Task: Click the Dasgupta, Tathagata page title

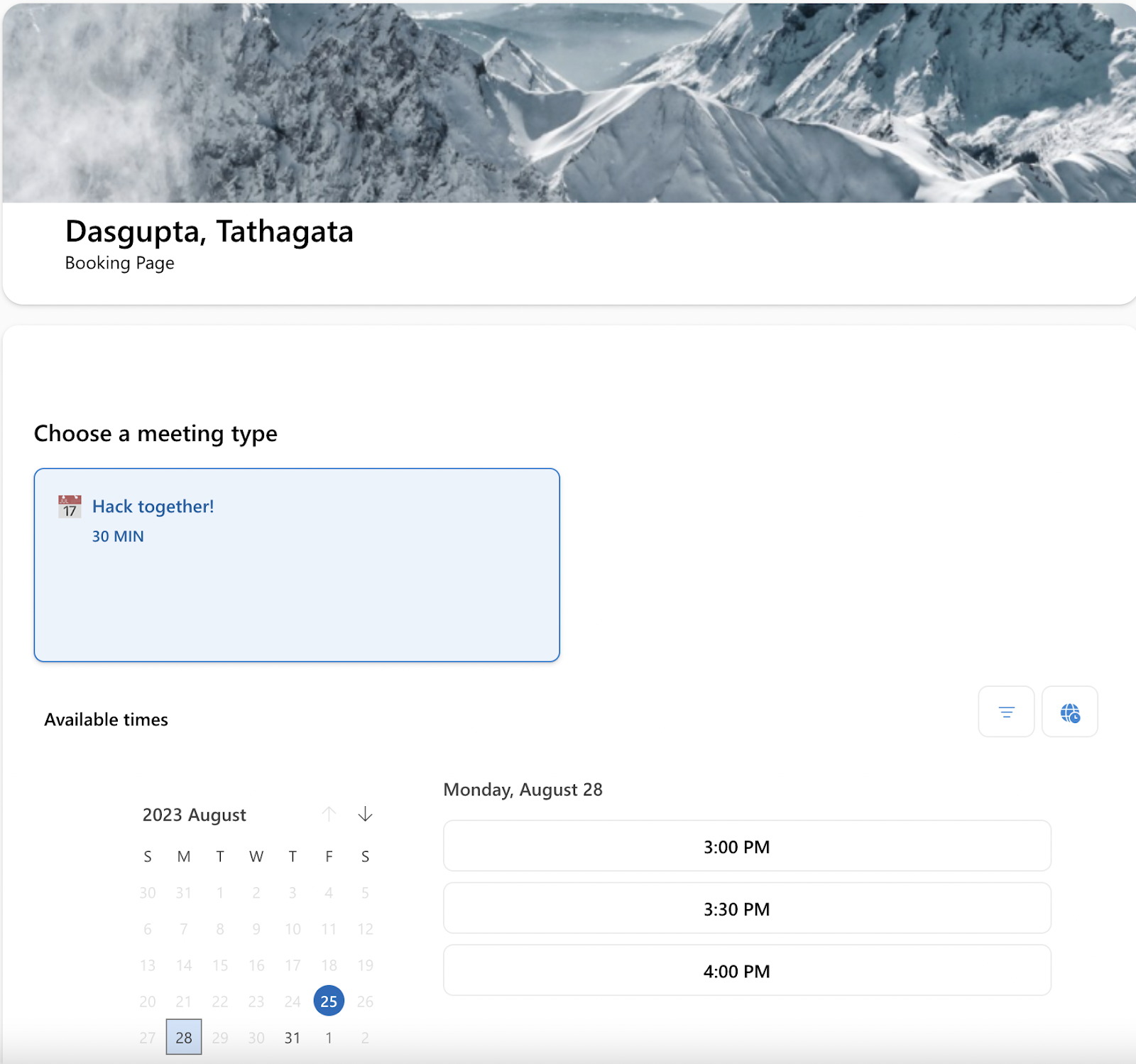Action: (x=209, y=232)
